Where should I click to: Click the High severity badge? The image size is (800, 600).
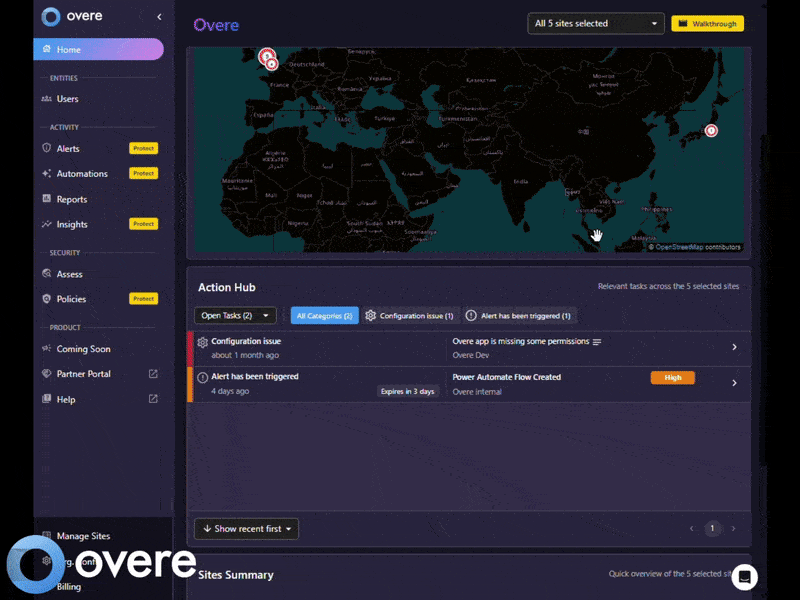[672, 378]
